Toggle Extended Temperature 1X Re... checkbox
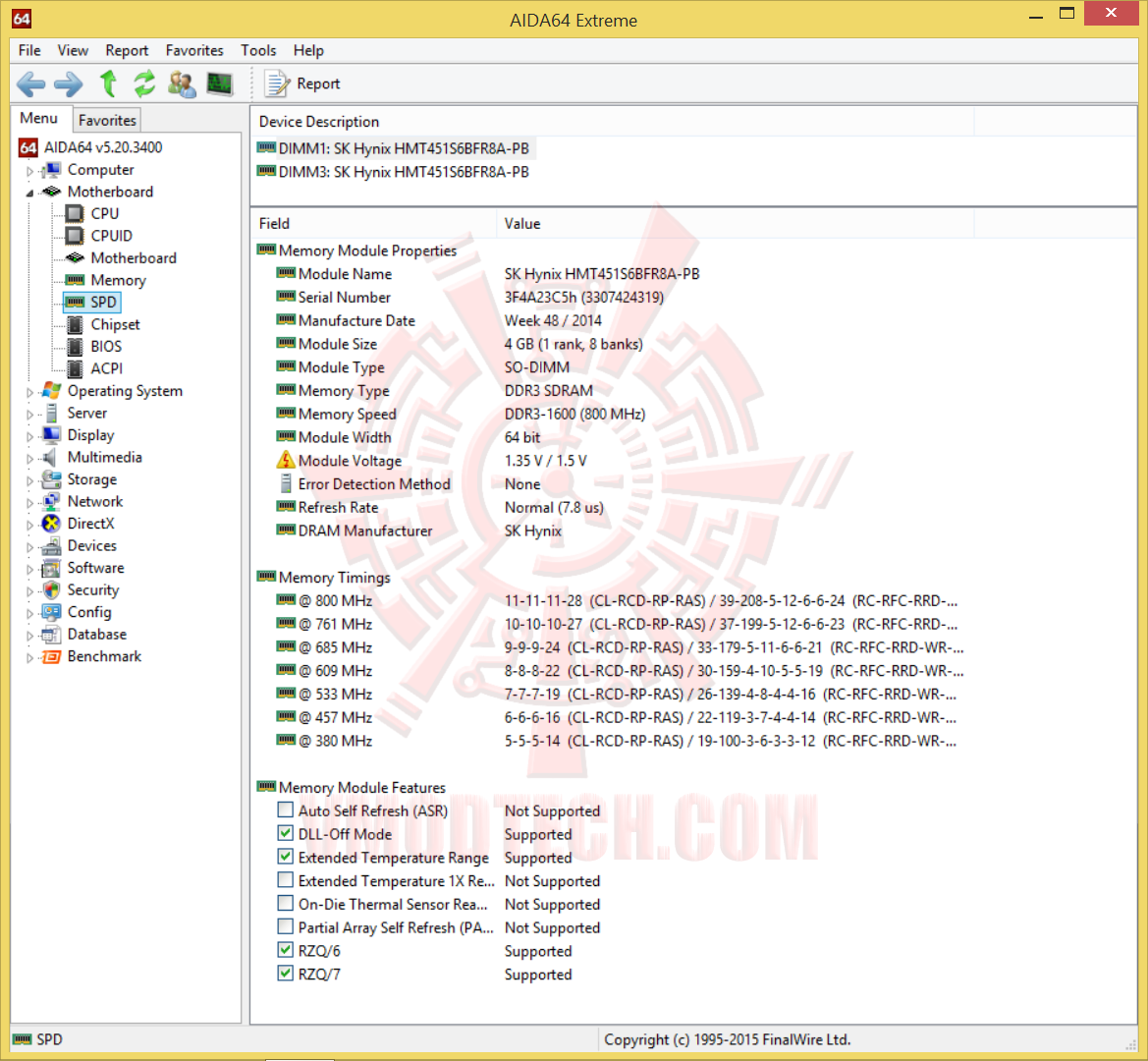1148x1061 pixels. click(x=286, y=880)
